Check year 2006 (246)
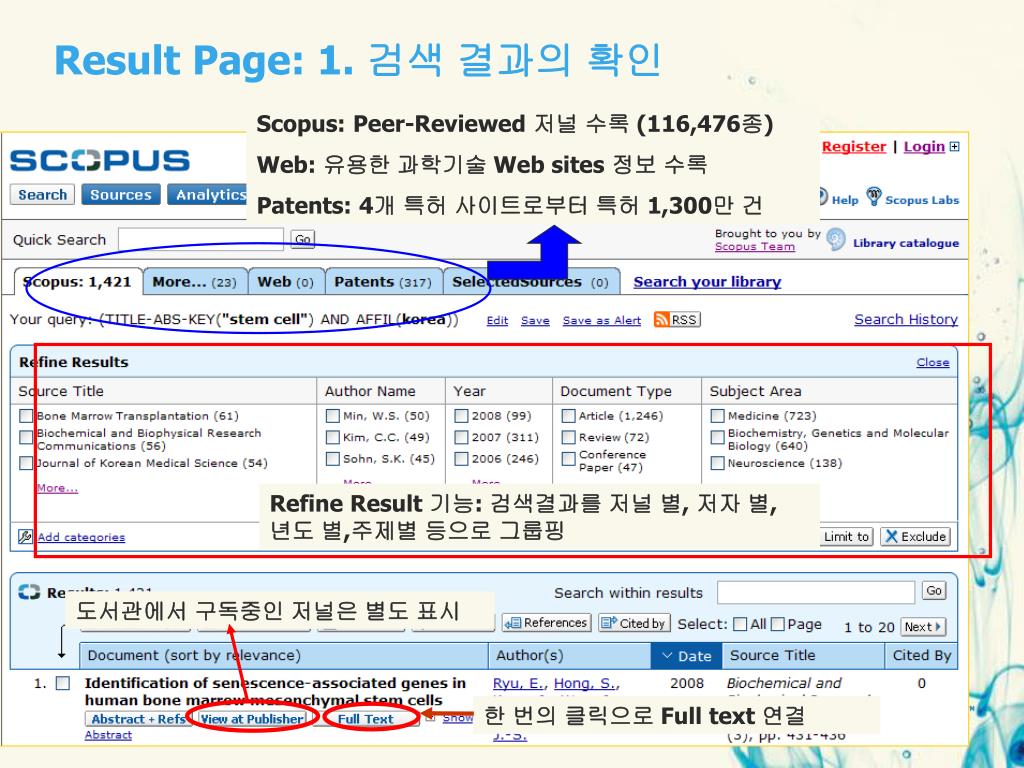Screen dimensions: 1024x768 click(461, 459)
